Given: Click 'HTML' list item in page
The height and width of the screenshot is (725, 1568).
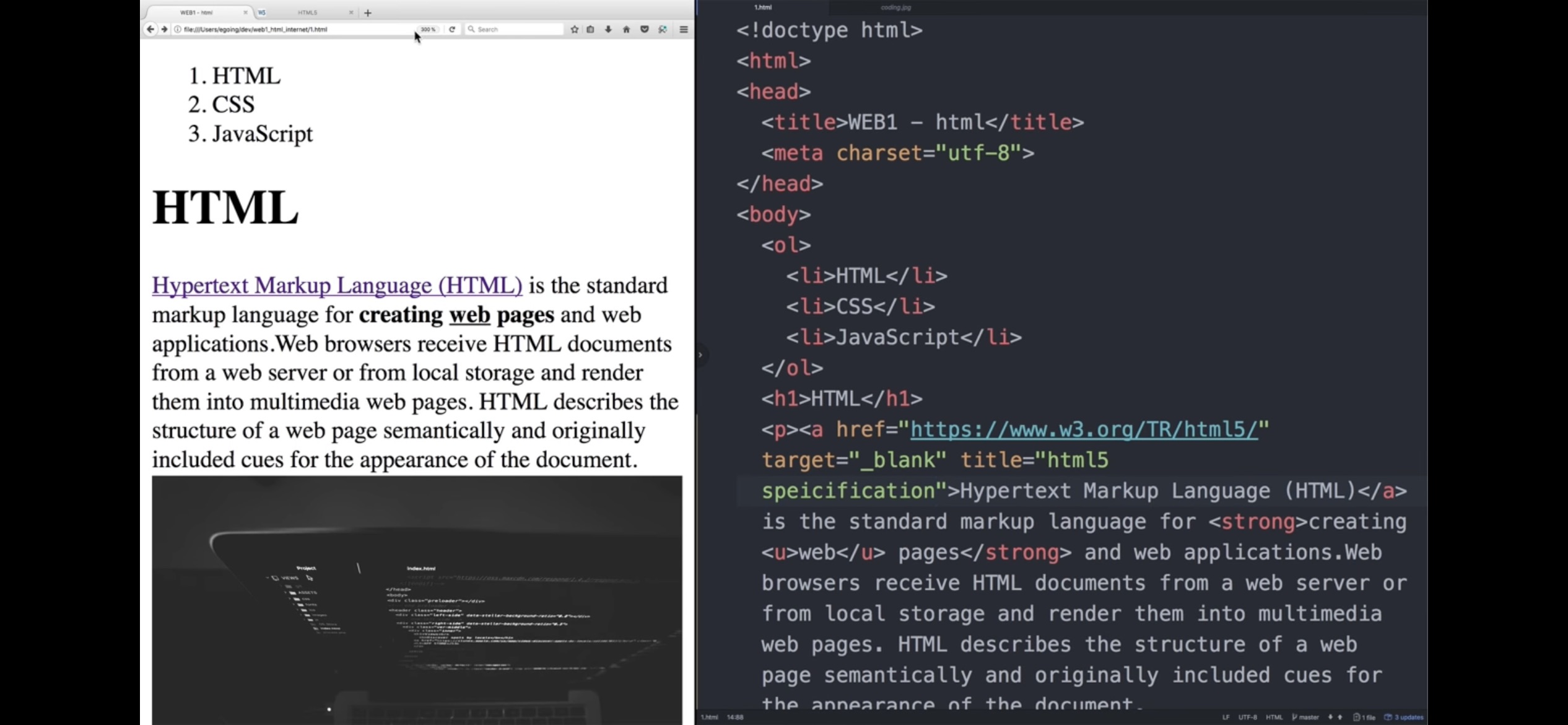Looking at the screenshot, I should (x=246, y=76).
